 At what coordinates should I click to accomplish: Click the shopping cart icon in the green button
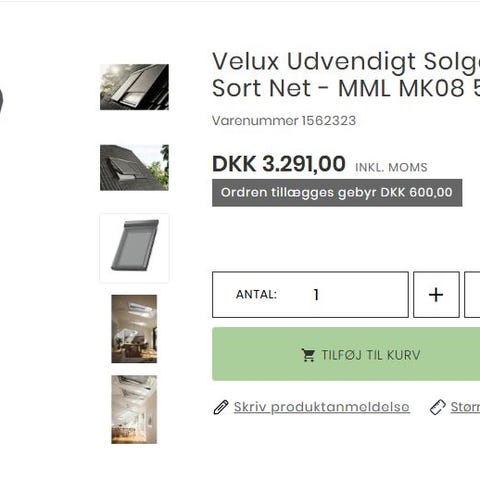308,355
